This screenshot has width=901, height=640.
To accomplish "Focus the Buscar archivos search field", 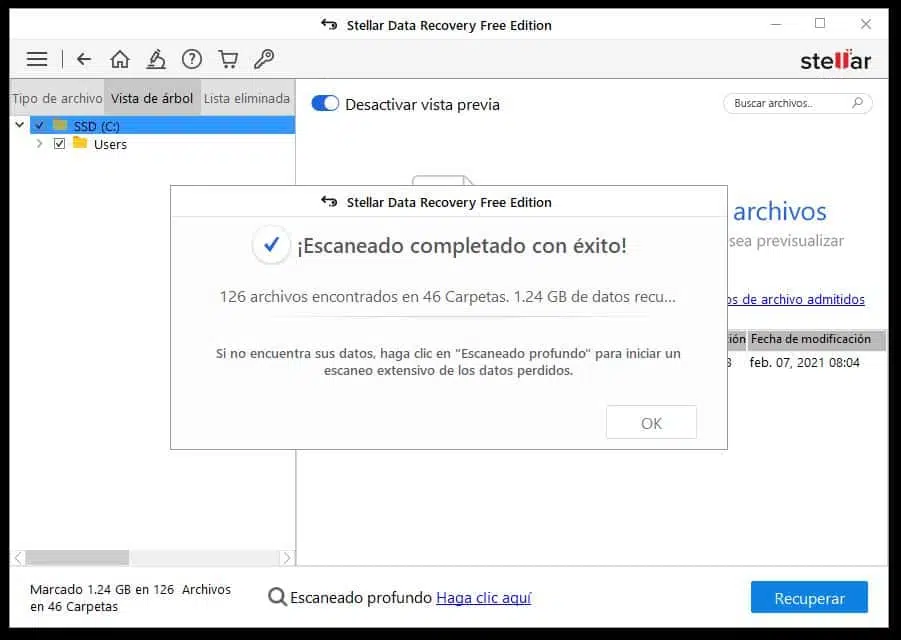I will click(x=798, y=103).
